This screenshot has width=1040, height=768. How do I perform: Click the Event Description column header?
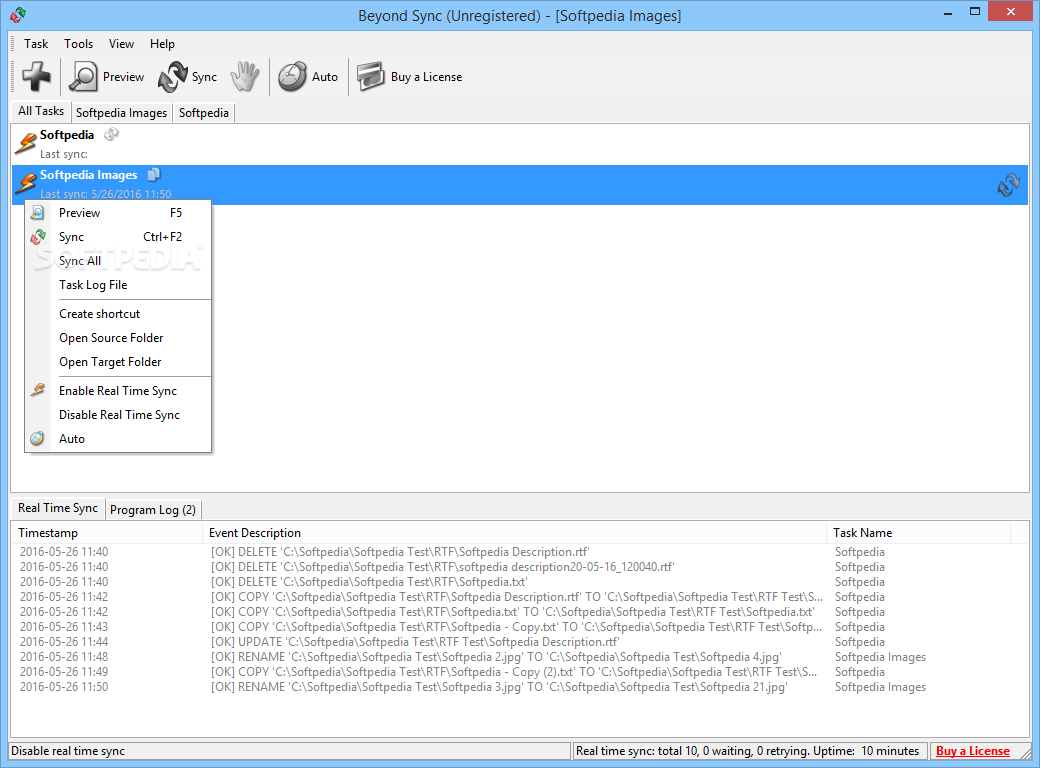514,533
